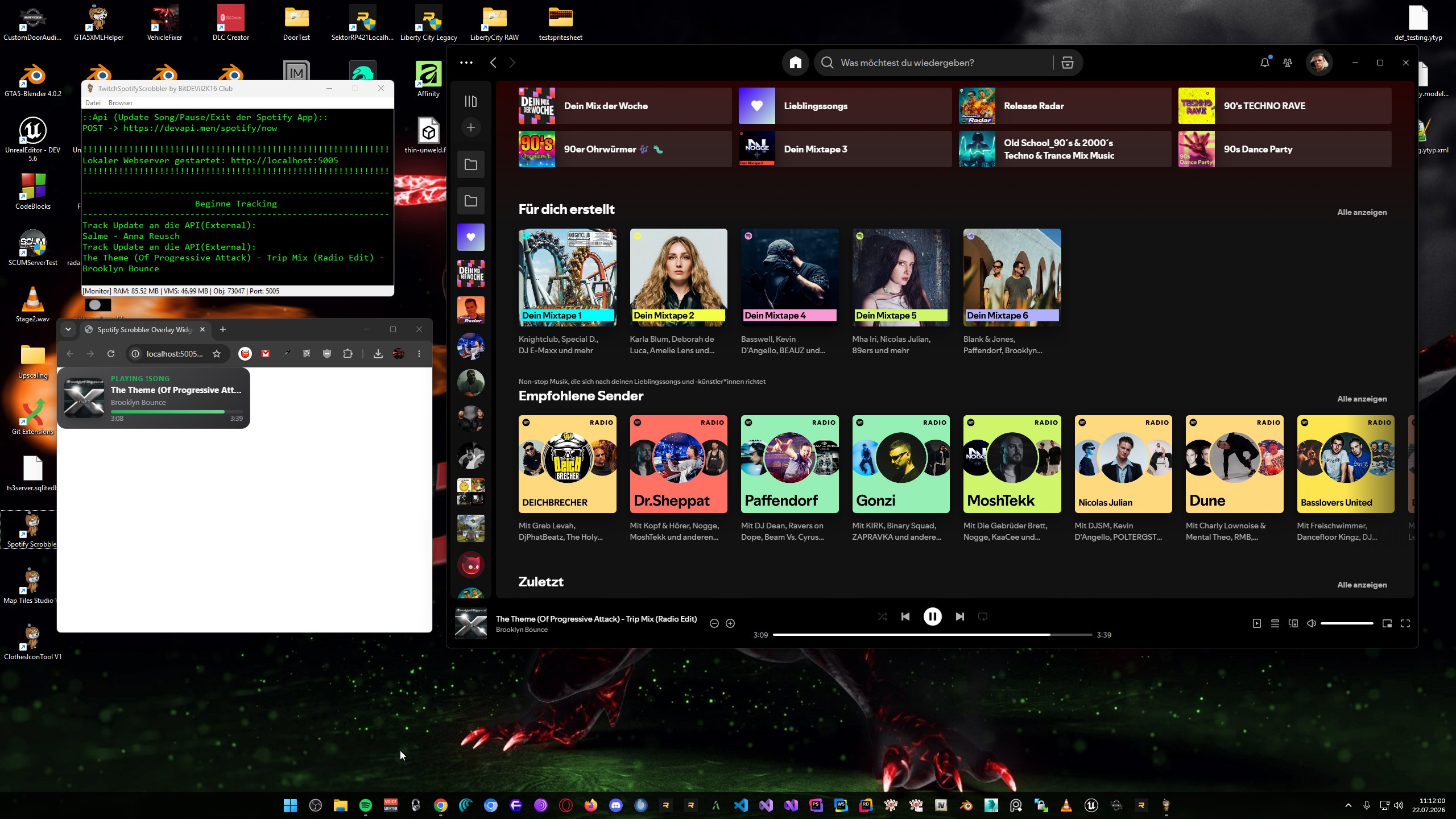Image resolution: width=1456 pixels, height=819 pixels.
Task: Open Dein Mix der Woche tile
Action: point(625,106)
